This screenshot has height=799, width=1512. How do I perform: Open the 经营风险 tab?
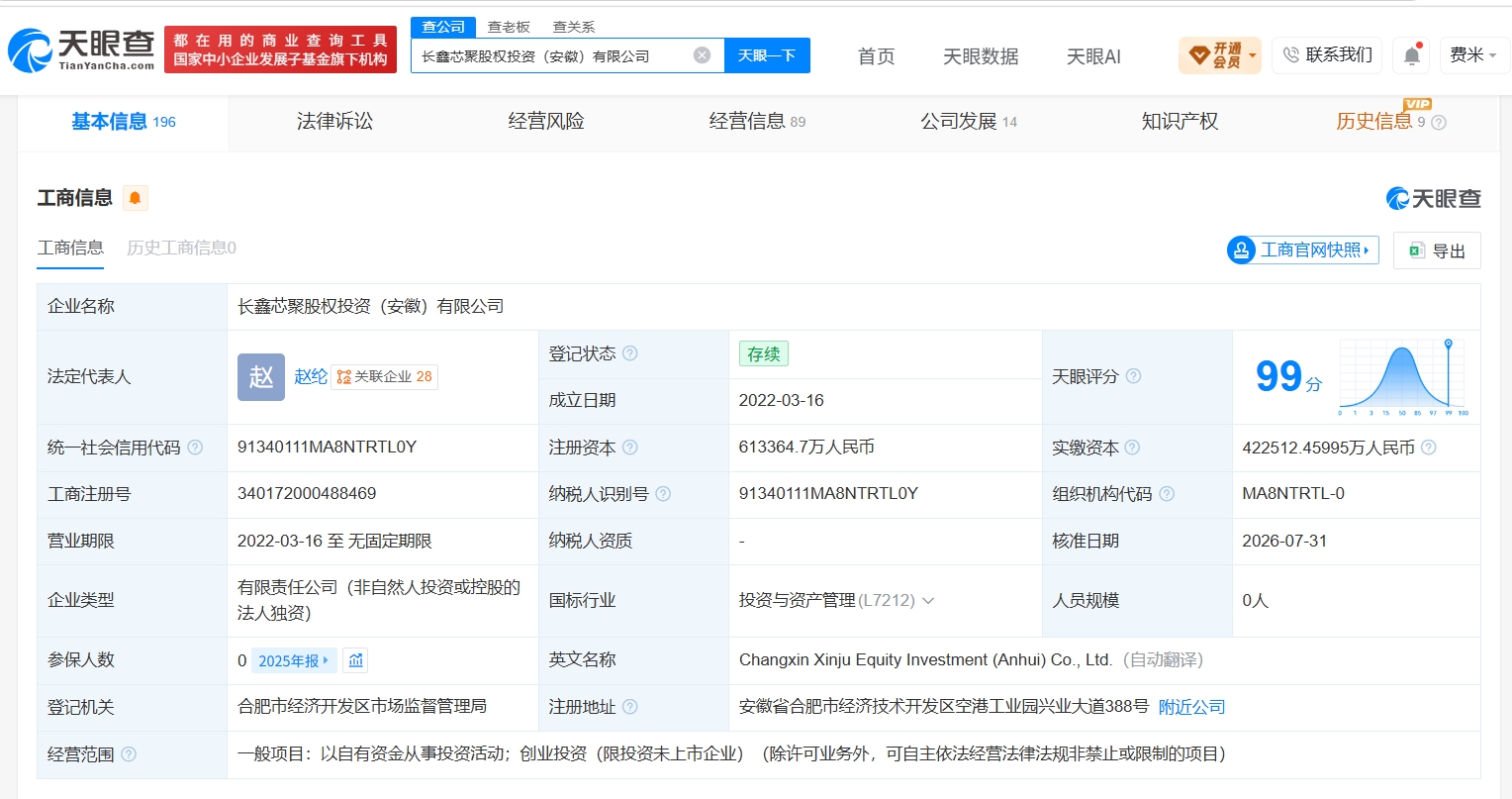[x=546, y=122]
